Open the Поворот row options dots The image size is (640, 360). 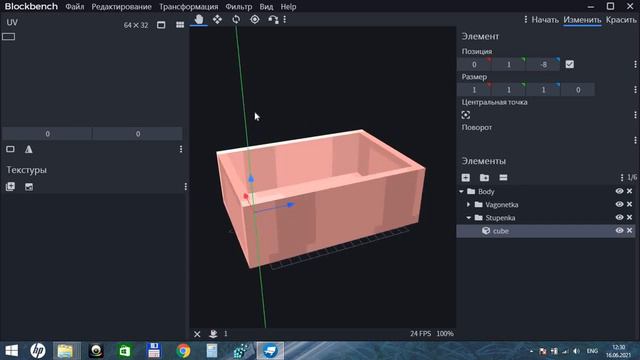[x=635, y=140]
